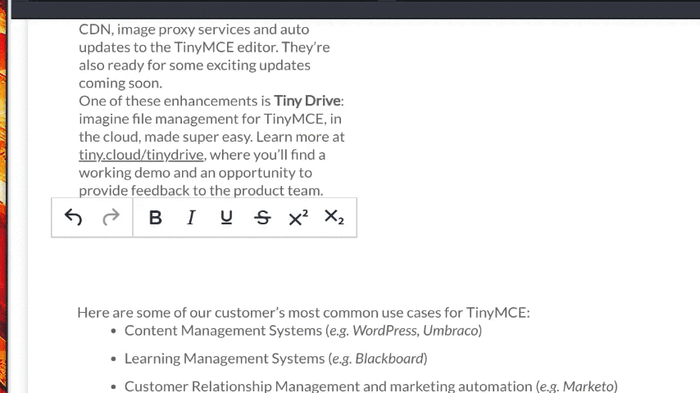Click 'imagine file management for TinyMCE, in' line
The image size is (700, 393).
(x=210, y=119)
